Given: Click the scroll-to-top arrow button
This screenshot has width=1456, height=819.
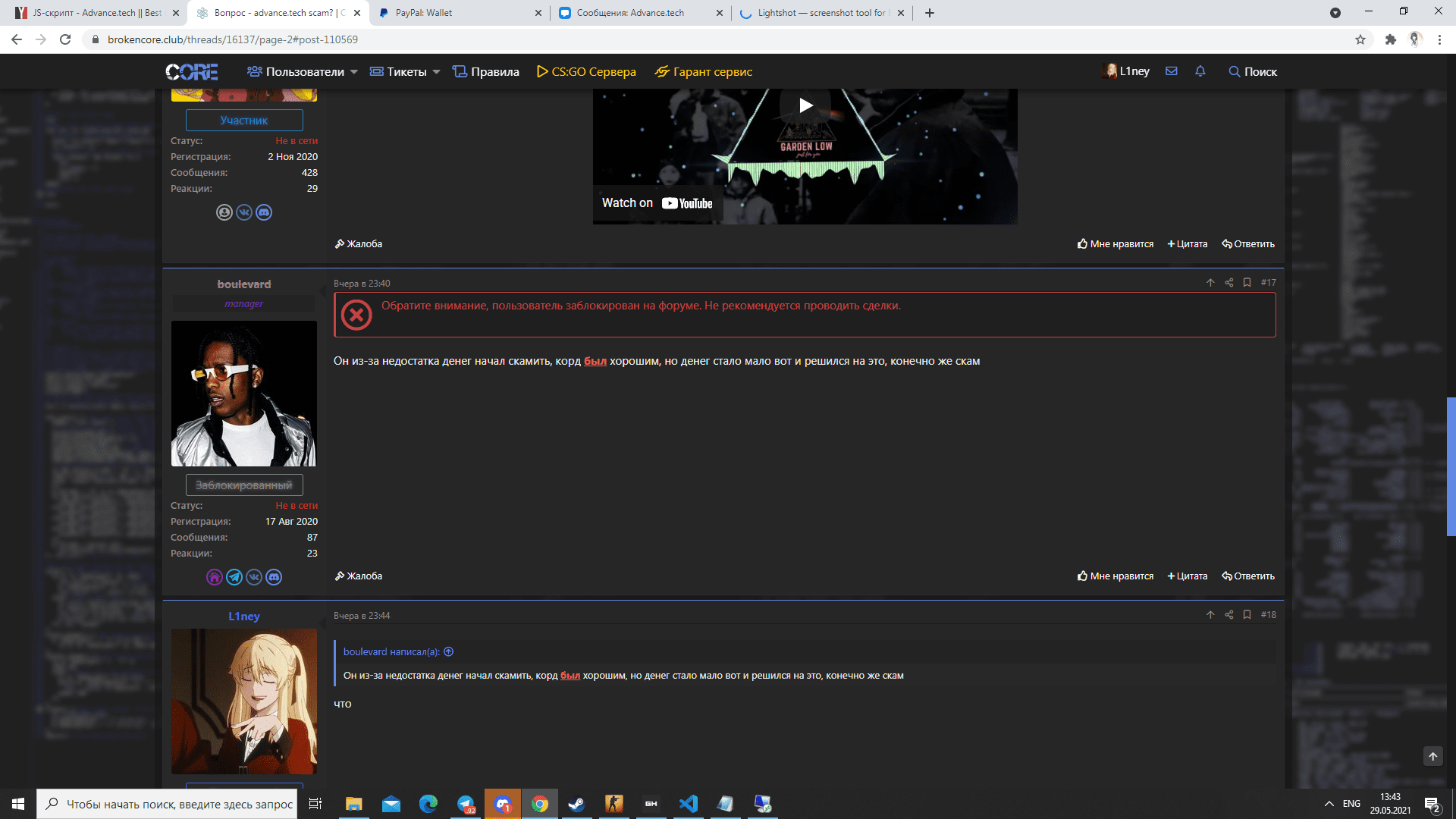Looking at the screenshot, I should pos(1432,756).
